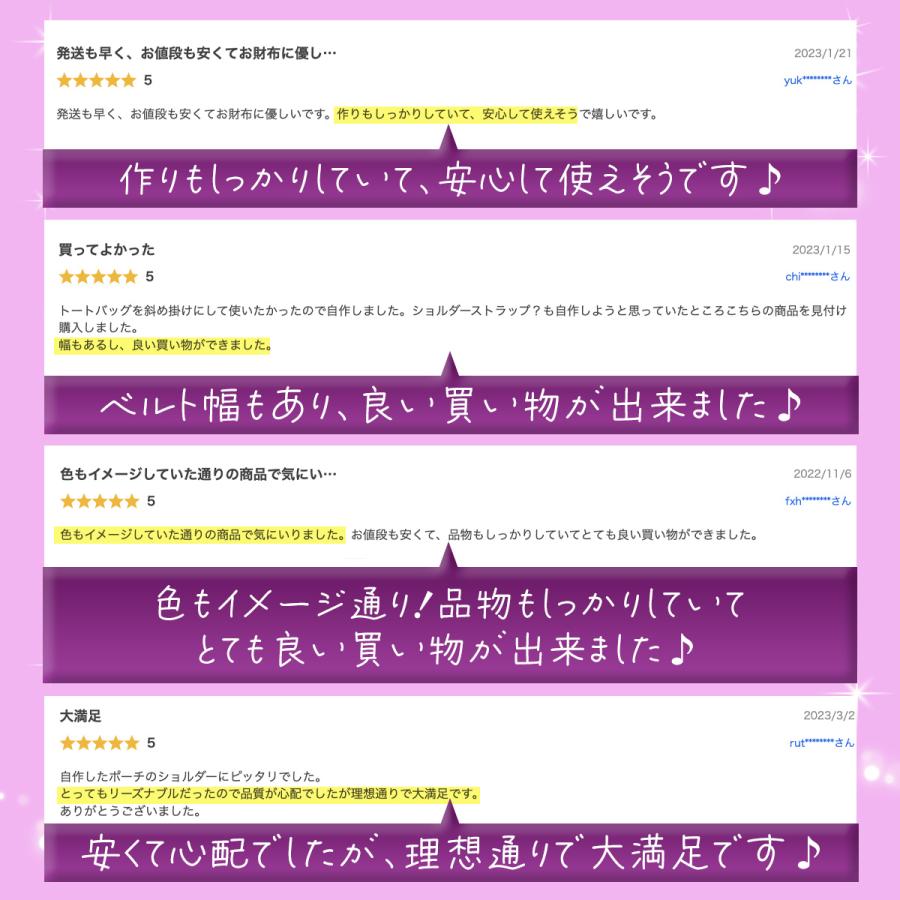Click the 2023/3/2 review date
Viewport: 900px width, 900px height.
click(829, 716)
